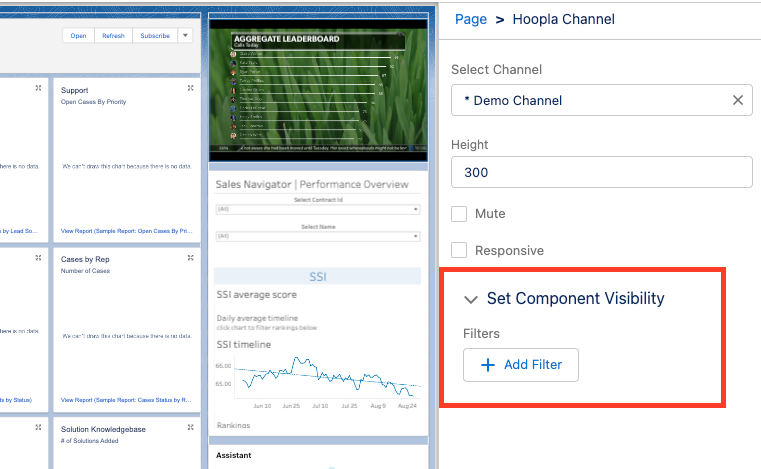Click the Subscribe button
The height and width of the screenshot is (469, 761).
click(x=155, y=35)
